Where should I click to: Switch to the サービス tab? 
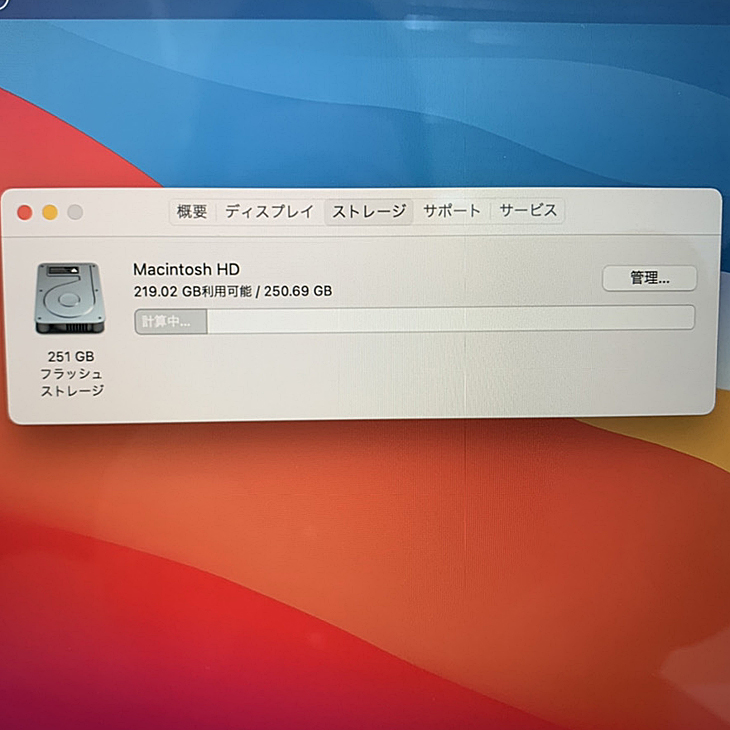[x=527, y=210]
